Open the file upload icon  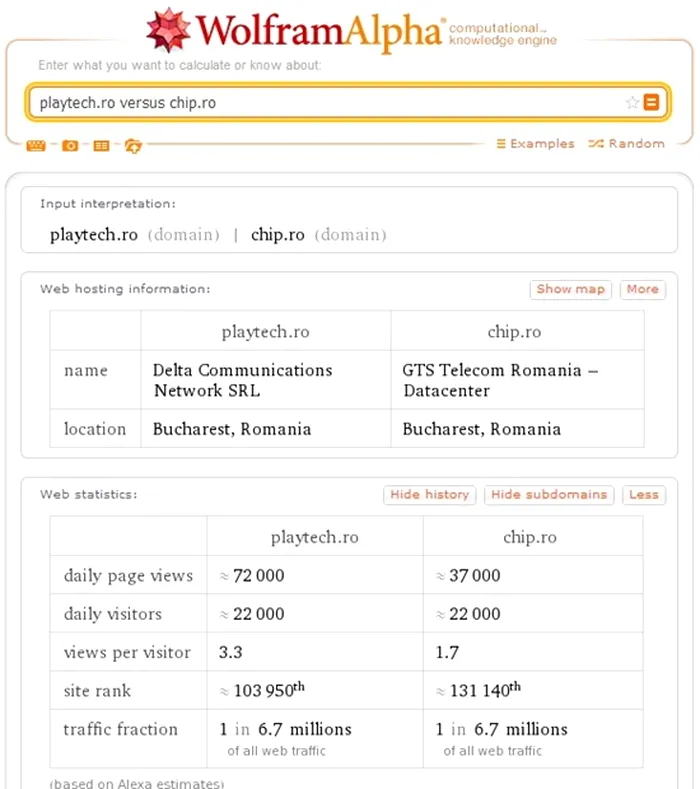point(133,146)
